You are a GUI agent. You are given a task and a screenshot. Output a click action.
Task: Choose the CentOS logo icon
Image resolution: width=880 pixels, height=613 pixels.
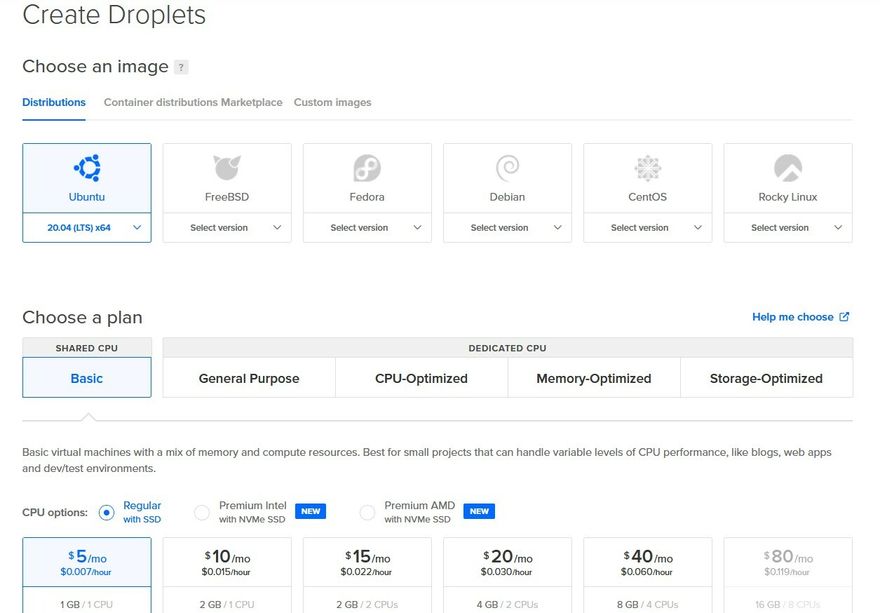coord(647,167)
